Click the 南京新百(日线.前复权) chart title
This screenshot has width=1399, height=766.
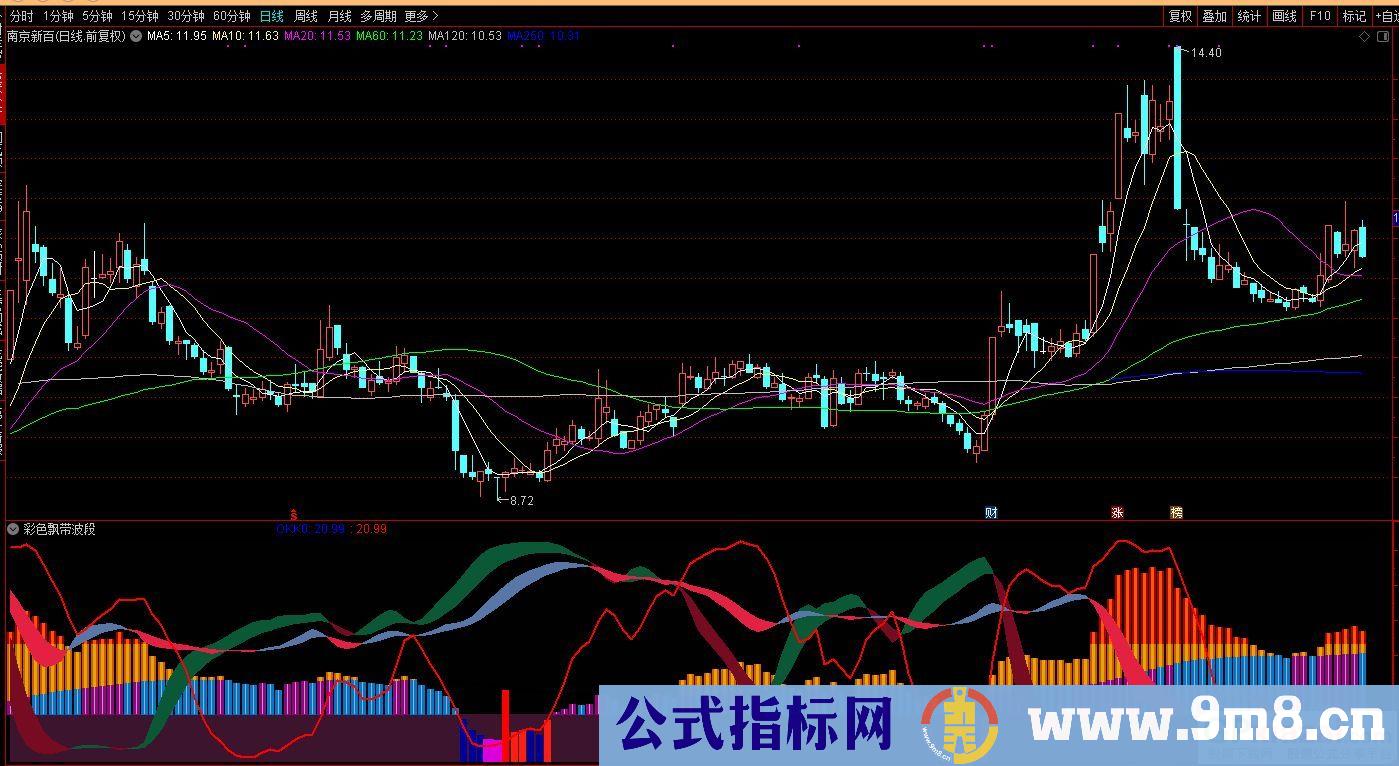[x=66, y=36]
